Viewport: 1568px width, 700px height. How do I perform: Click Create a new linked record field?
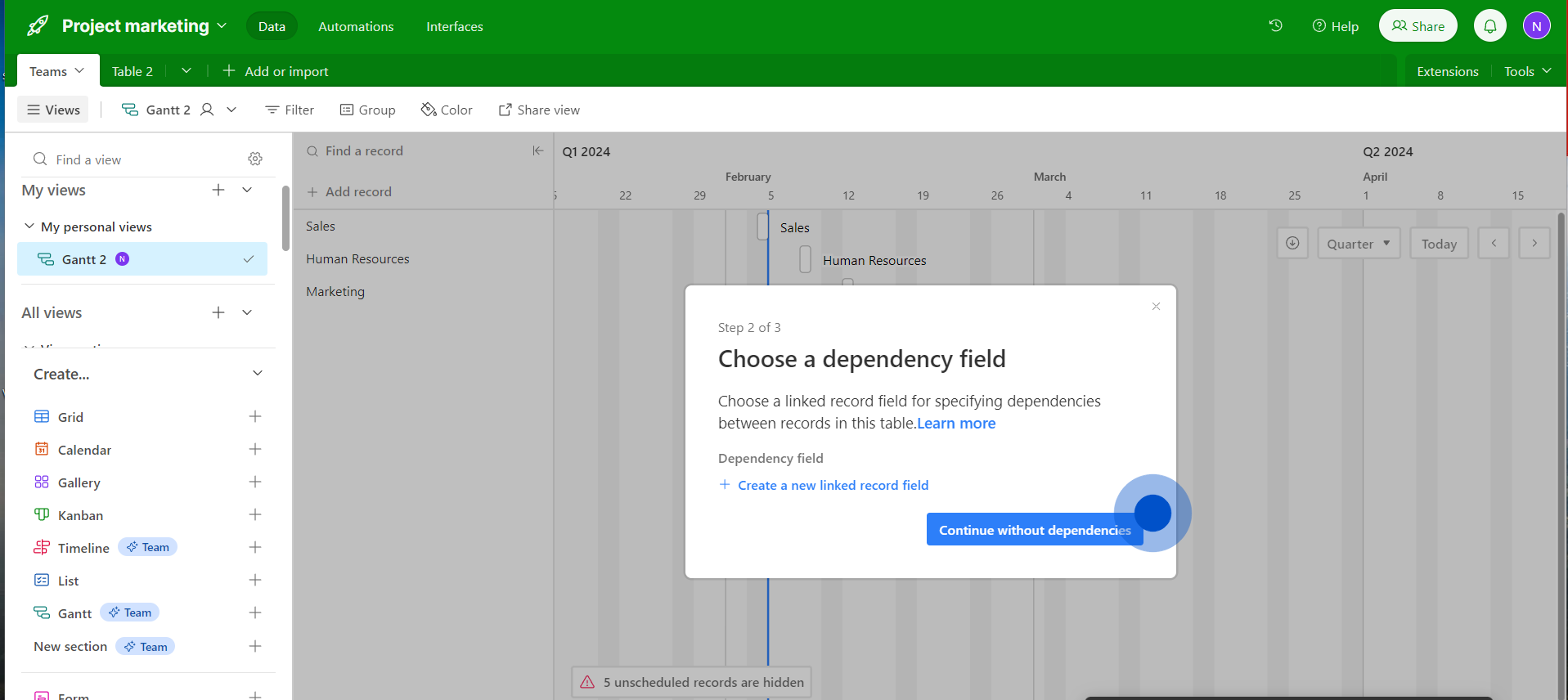pos(824,485)
